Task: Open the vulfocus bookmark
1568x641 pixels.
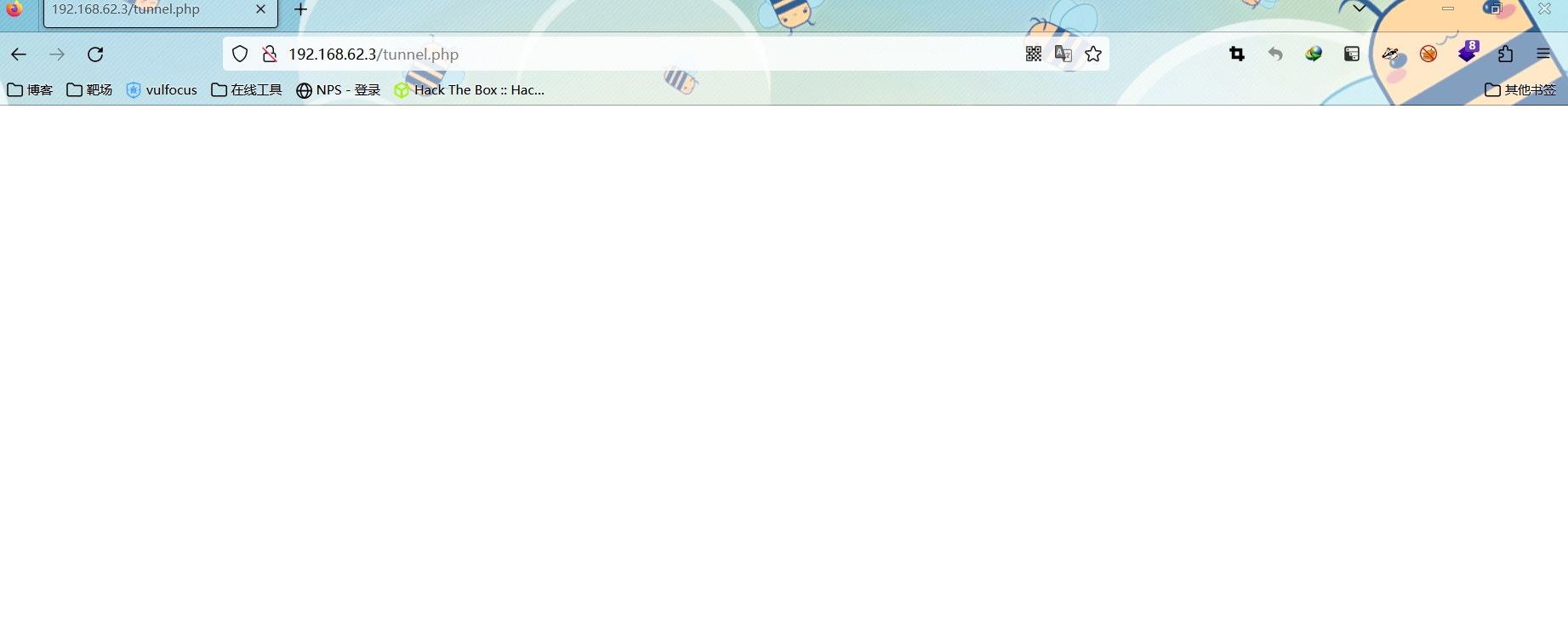Action: pyautogui.click(x=162, y=90)
